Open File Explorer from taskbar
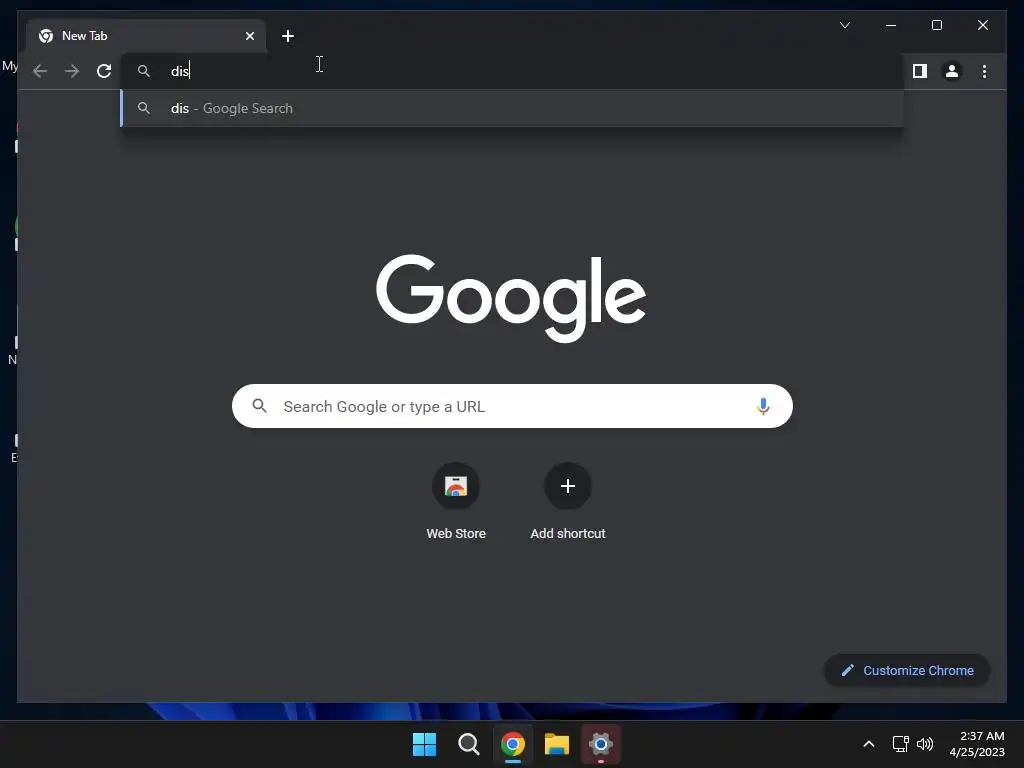This screenshot has width=1024, height=768. [557, 744]
